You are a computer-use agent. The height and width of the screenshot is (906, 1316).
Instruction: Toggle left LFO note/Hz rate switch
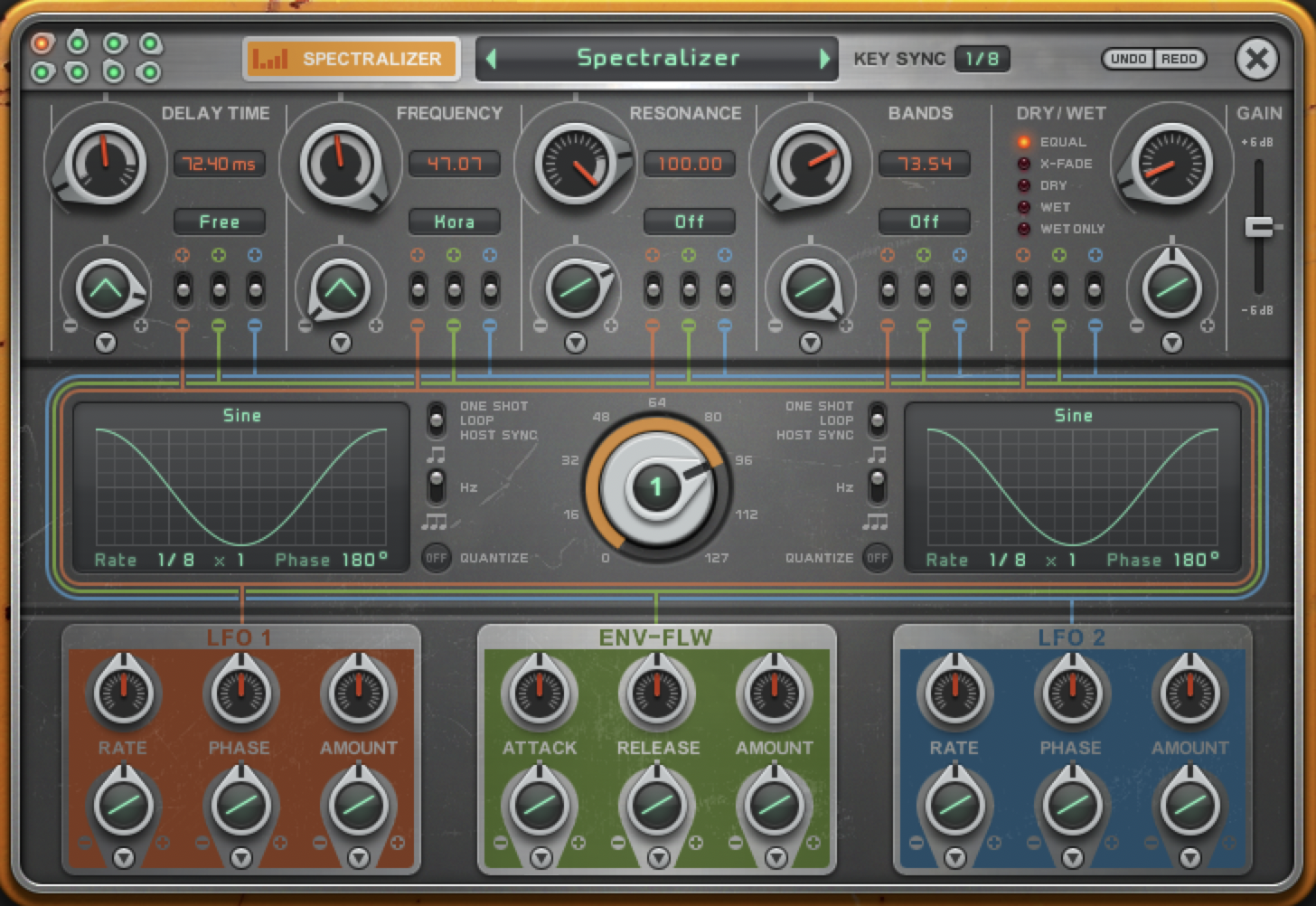pos(437,487)
